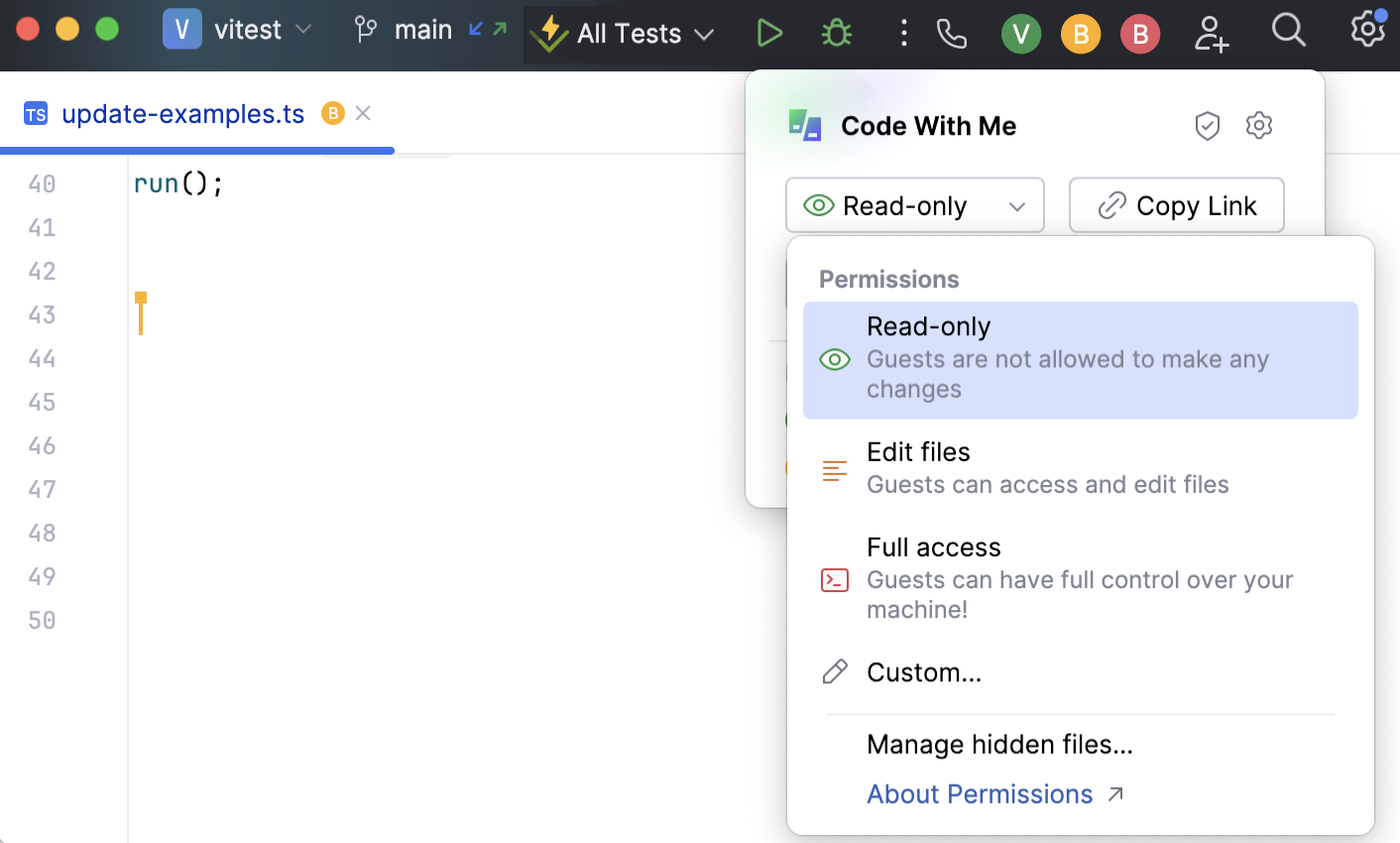Start debugging with the bug icon

pos(836,33)
